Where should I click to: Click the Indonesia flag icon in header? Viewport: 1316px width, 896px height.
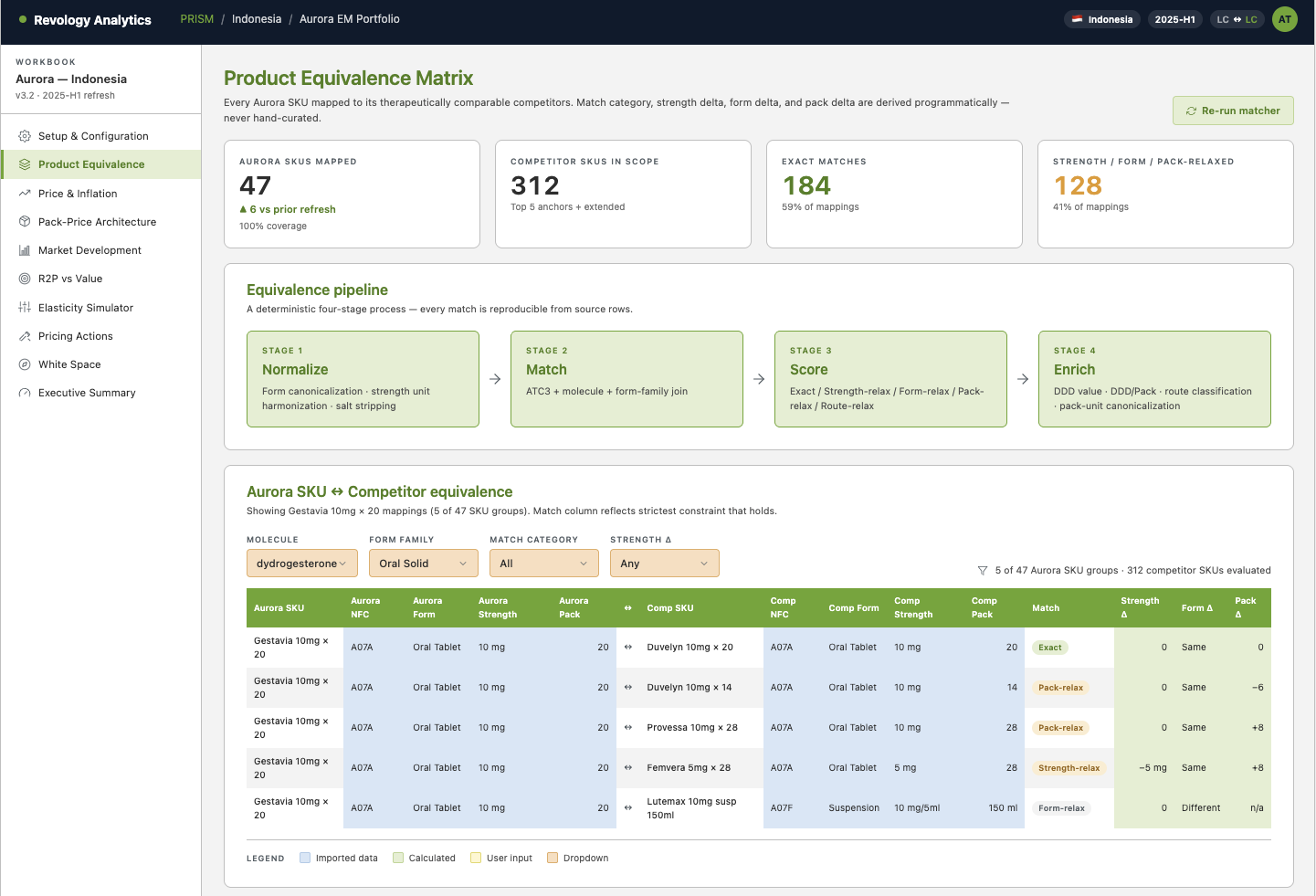pyautogui.click(x=1078, y=19)
